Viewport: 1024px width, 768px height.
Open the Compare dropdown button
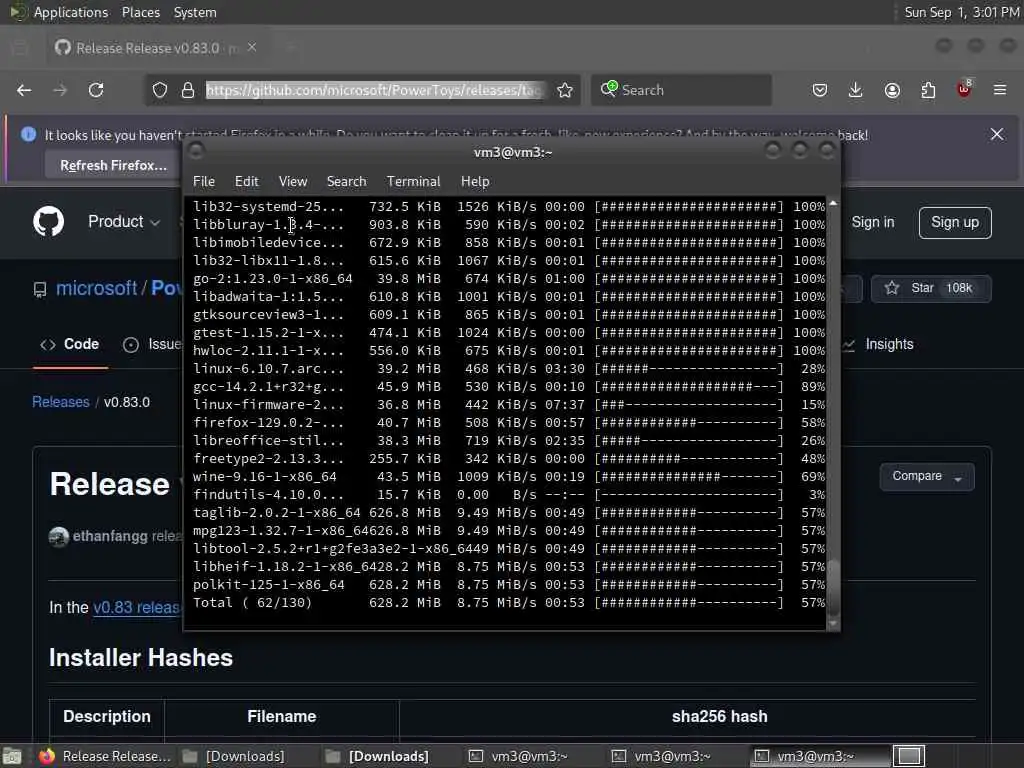click(x=927, y=477)
